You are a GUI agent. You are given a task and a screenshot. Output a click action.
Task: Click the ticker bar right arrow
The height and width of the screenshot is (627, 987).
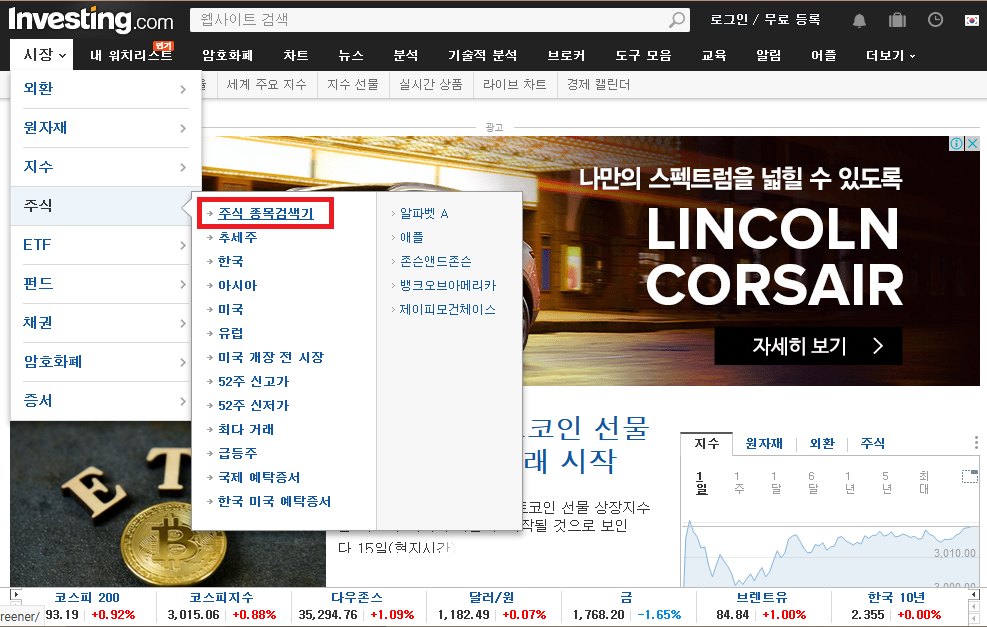coord(974,594)
